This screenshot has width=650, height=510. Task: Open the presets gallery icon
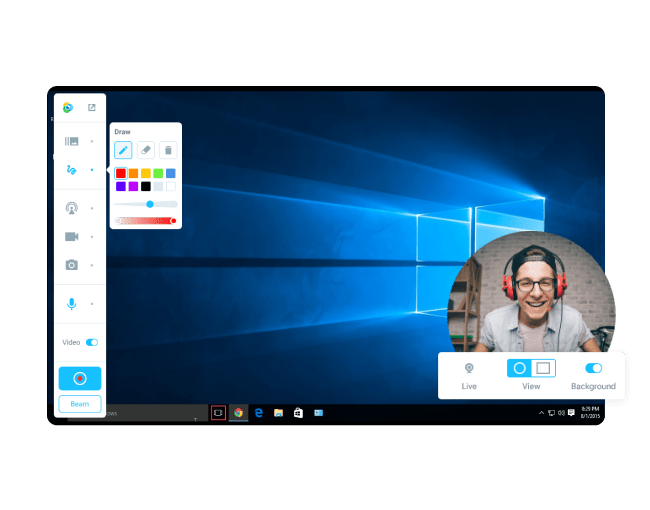point(71,141)
